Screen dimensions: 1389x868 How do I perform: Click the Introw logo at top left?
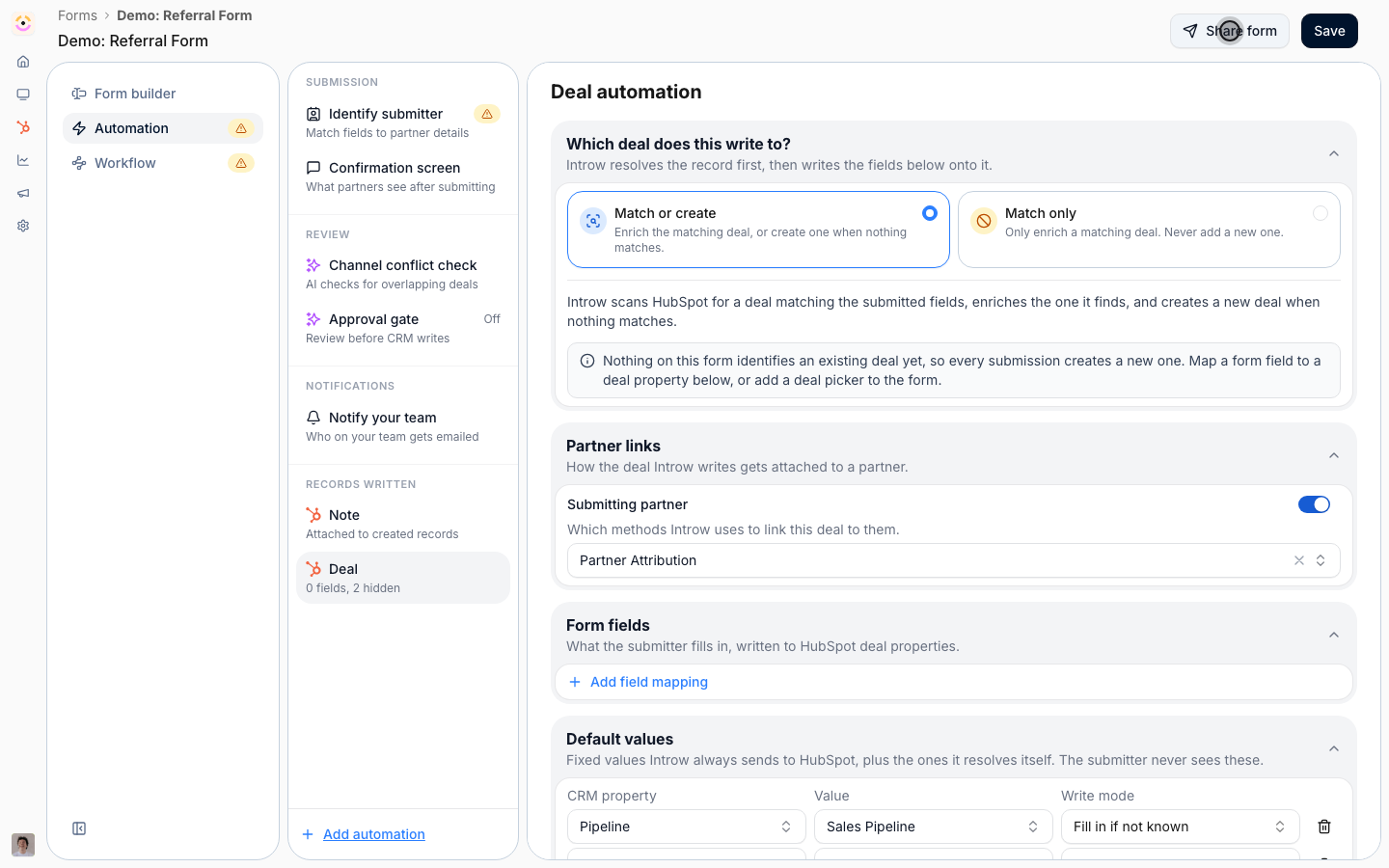23,23
